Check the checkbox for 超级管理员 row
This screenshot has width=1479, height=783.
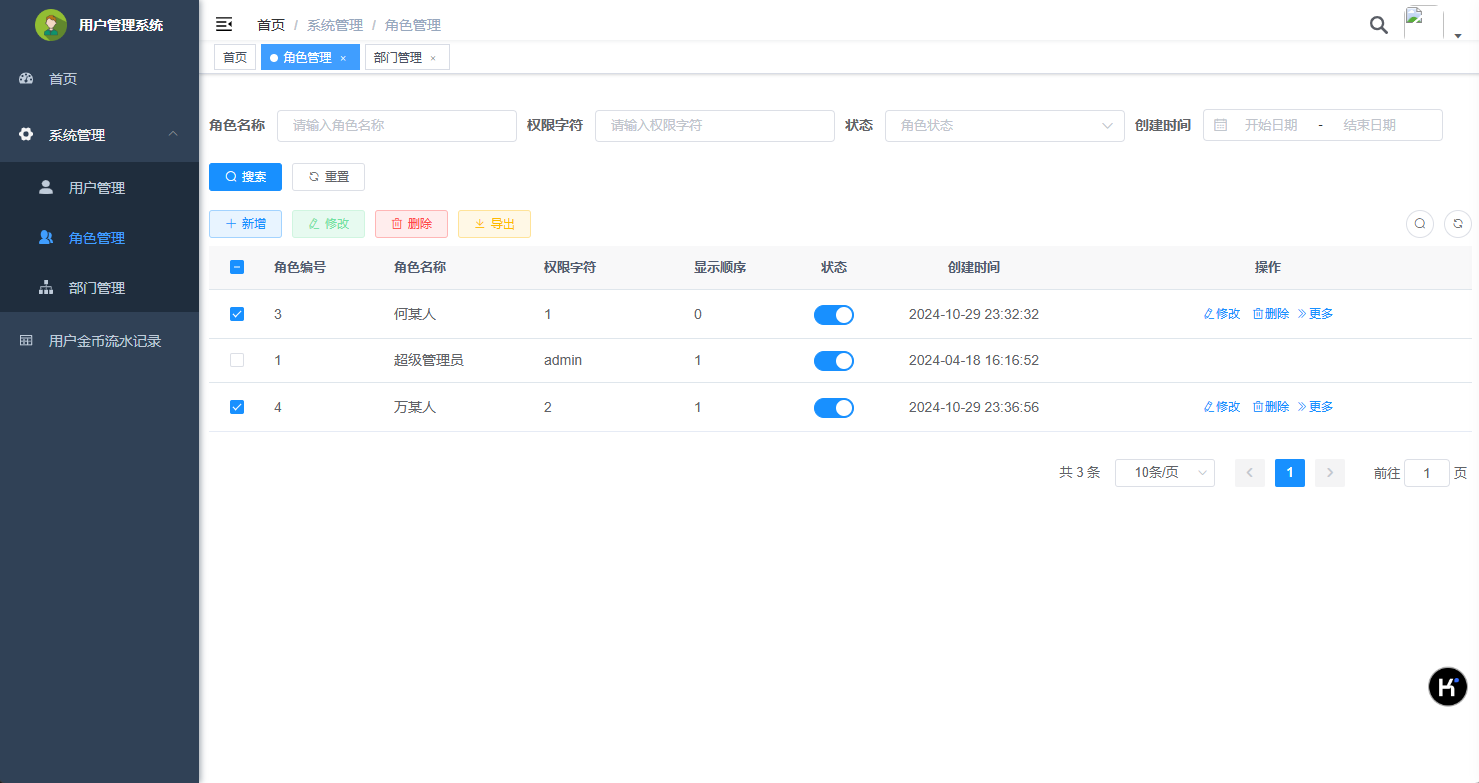237,360
